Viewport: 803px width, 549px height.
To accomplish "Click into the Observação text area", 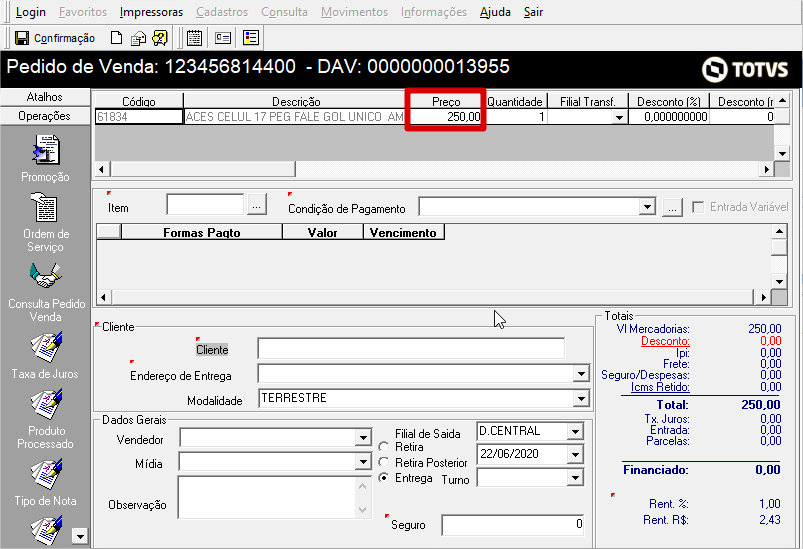I will pos(267,497).
